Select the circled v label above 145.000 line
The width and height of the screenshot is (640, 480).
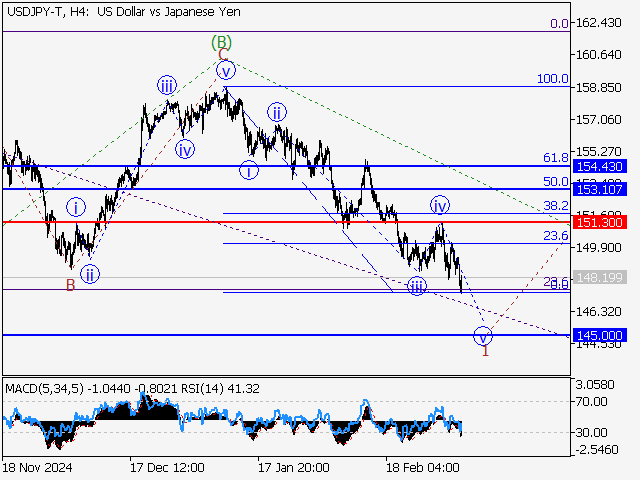click(x=485, y=335)
